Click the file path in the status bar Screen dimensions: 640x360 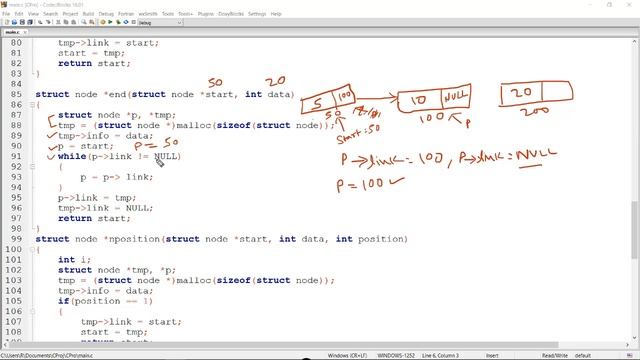pos(47,356)
